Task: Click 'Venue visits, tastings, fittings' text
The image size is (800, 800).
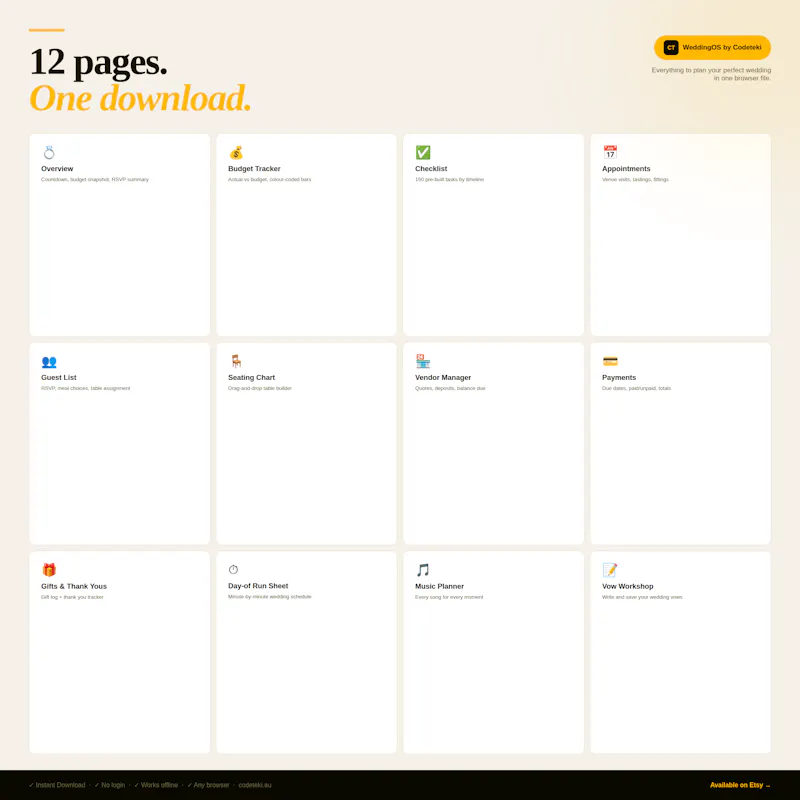Action: (635, 180)
